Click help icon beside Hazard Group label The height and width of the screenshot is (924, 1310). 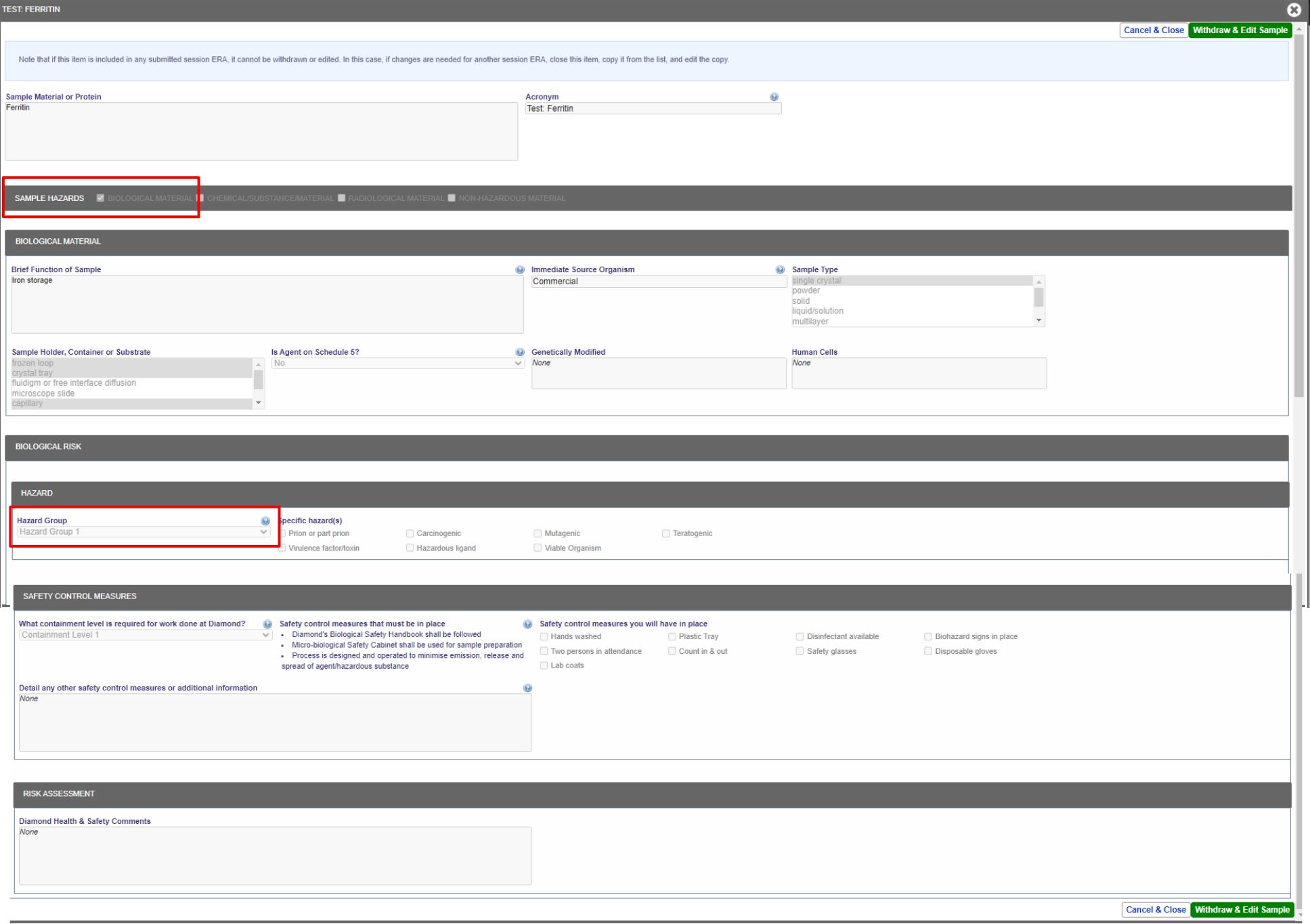coord(265,521)
